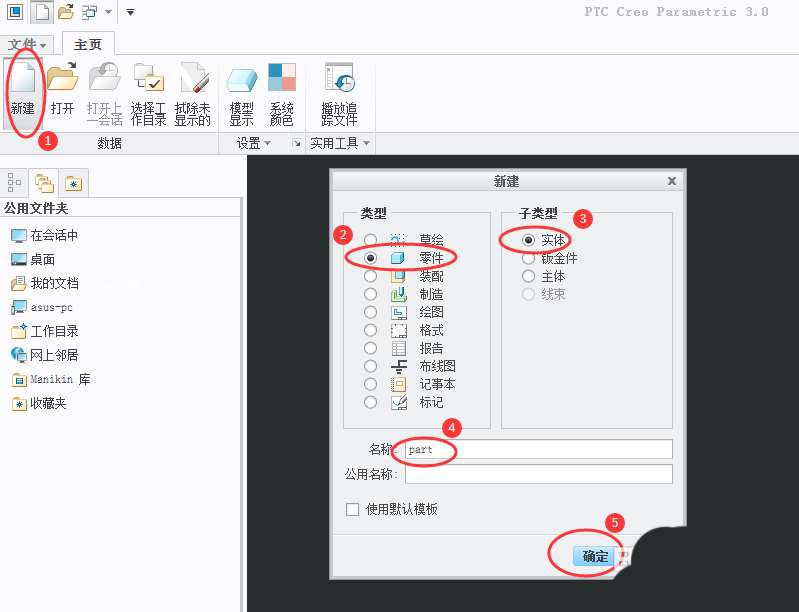Switch to model tree navigator tab
Screen dimensions: 799x612
pos(14,182)
